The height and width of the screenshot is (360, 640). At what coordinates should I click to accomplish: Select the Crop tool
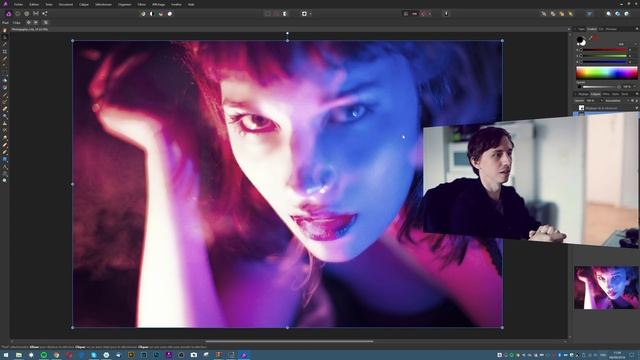pyautogui.click(x=5, y=52)
